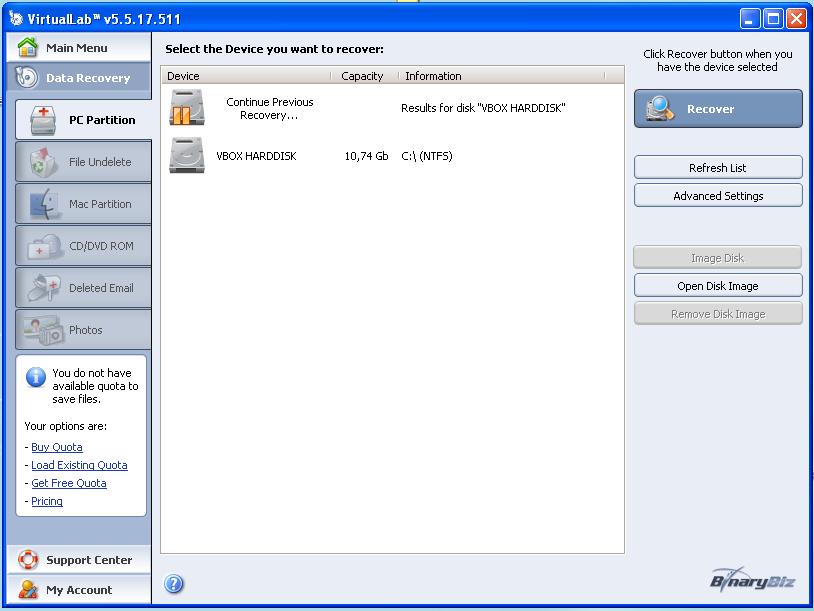Open the Main Menu section

[79, 47]
